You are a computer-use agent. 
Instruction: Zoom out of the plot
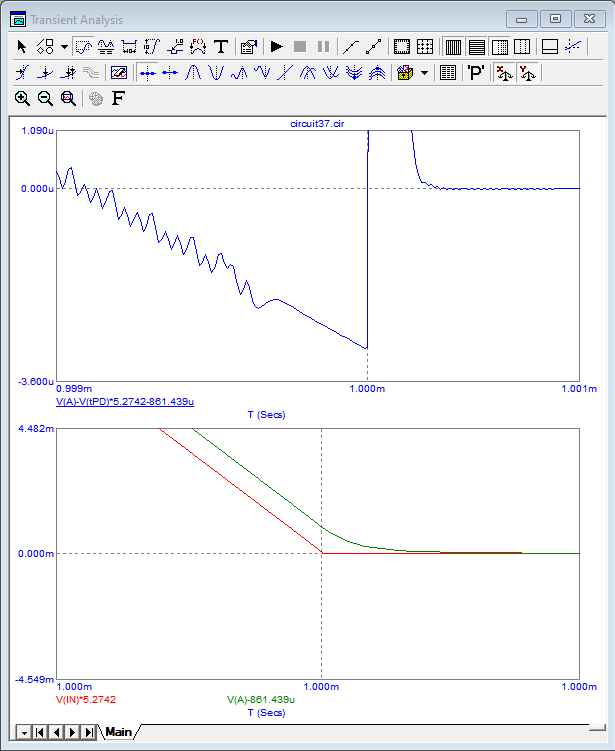(x=45, y=99)
